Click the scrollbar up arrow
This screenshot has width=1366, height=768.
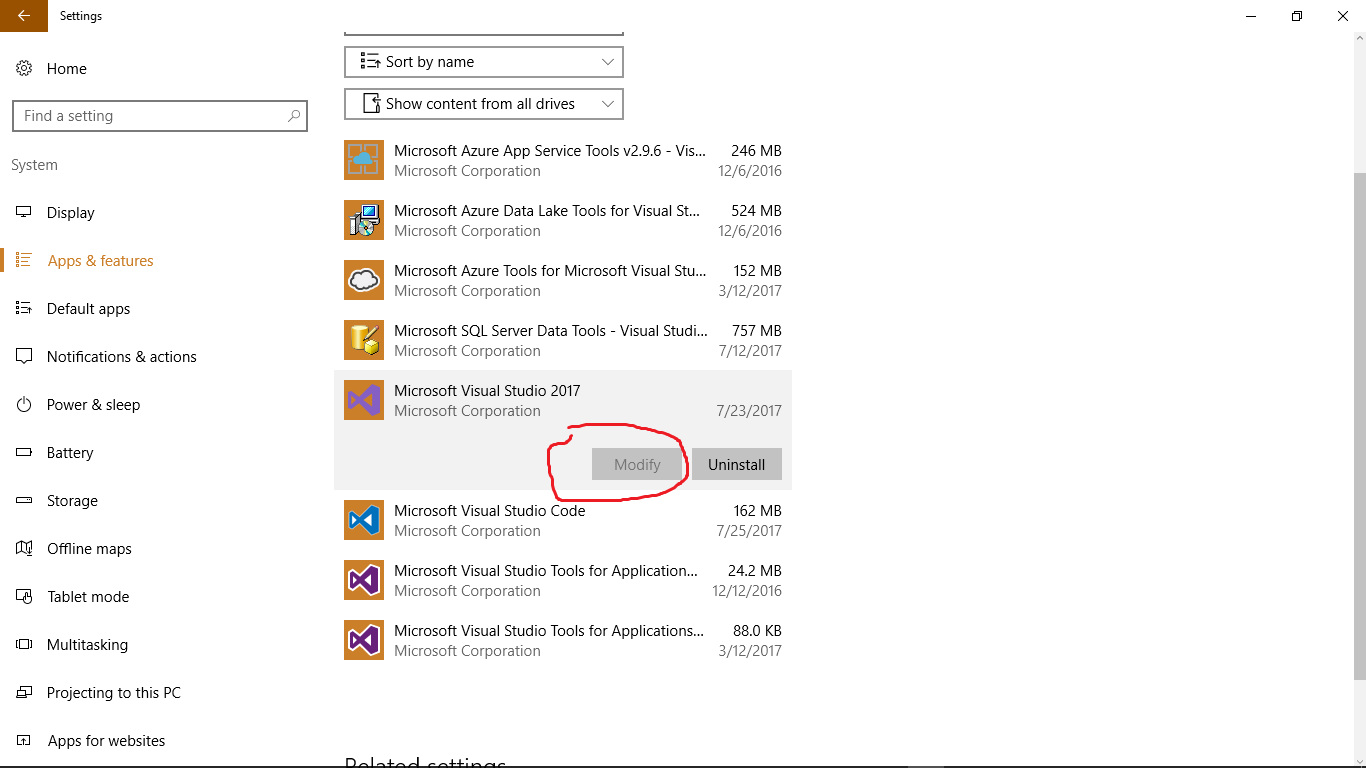click(1358, 40)
